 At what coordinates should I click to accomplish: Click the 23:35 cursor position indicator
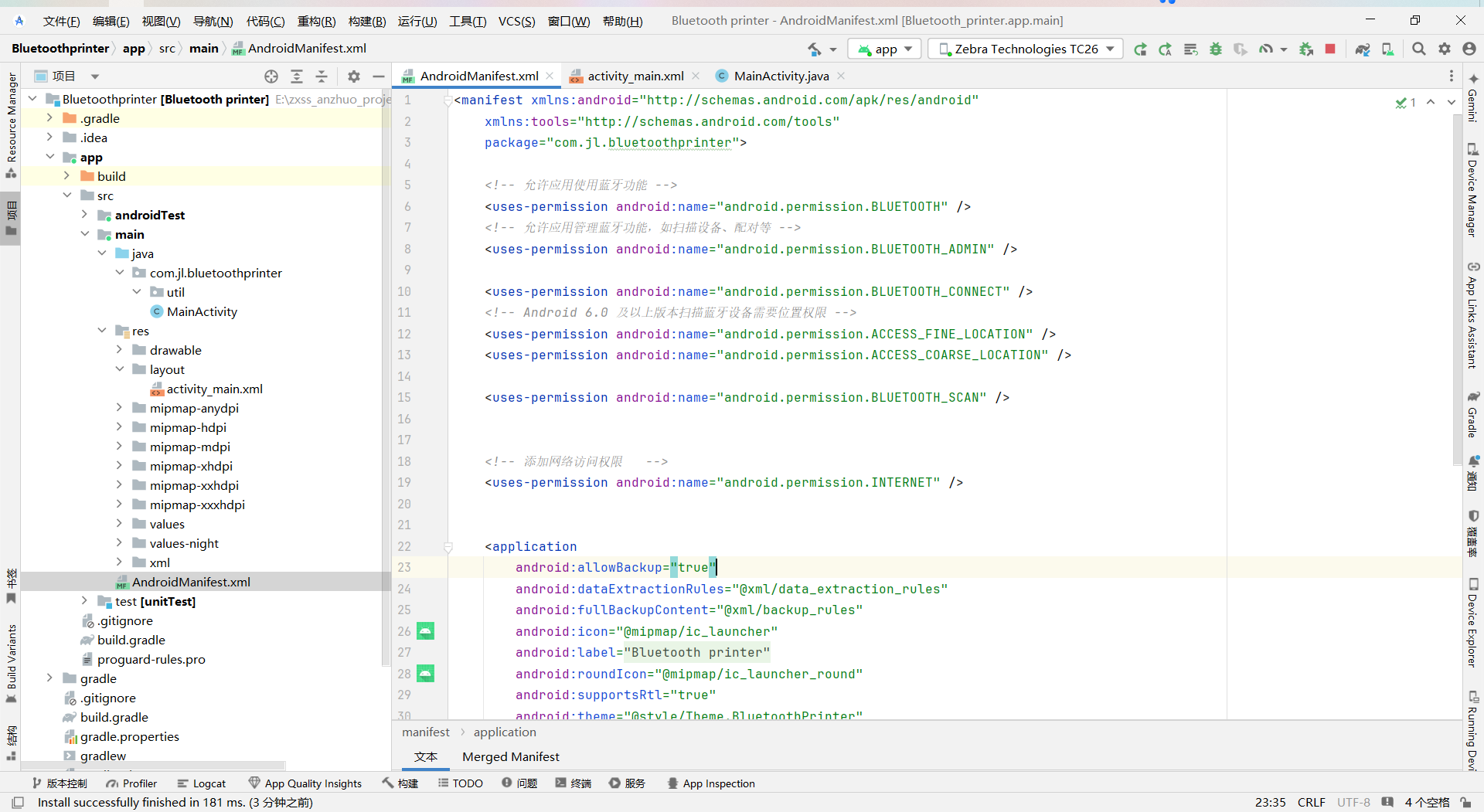pyautogui.click(x=1270, y=803)
